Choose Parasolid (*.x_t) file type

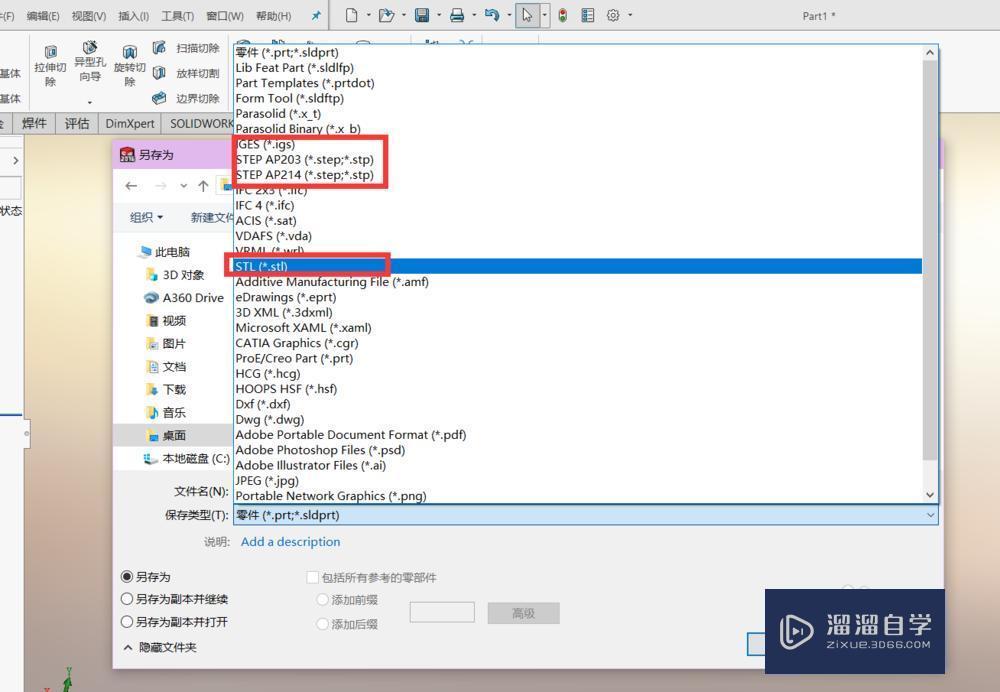(578, 114)
